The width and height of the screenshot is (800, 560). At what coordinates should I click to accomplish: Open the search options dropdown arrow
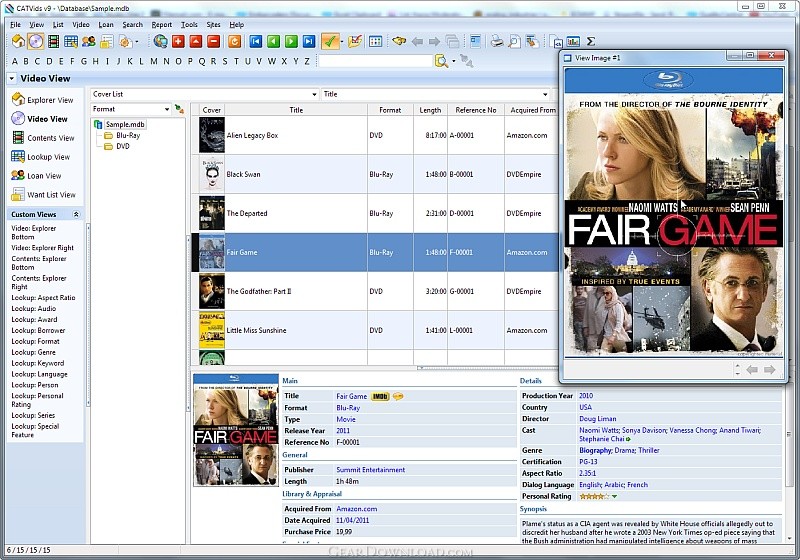point(454,62)
